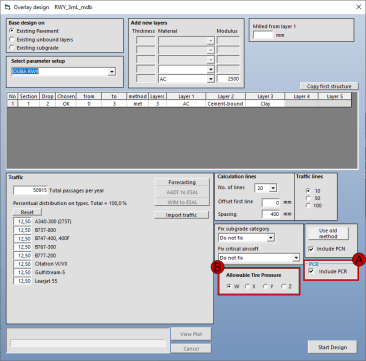Click Copy first structure button

point(329,86)
